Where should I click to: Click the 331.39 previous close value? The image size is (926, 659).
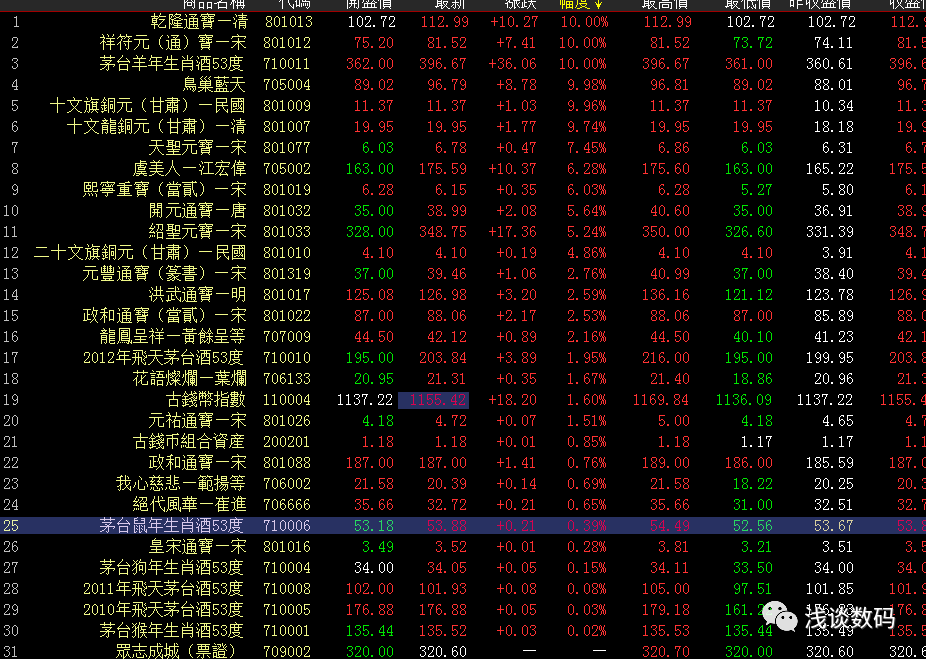pos(829,232)
